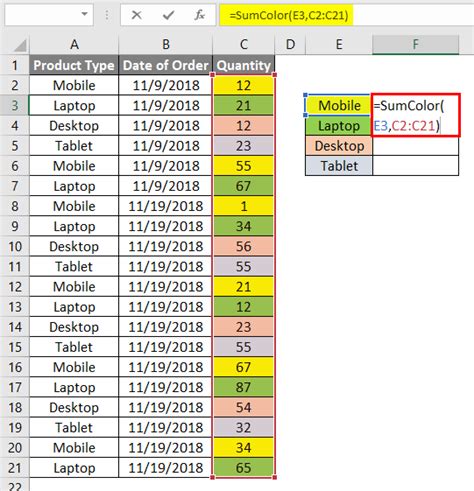The width and height of the screenshot is (474, 491).
Task: Select green Laptop legend cell in column E
Action: tap(339, 126)
